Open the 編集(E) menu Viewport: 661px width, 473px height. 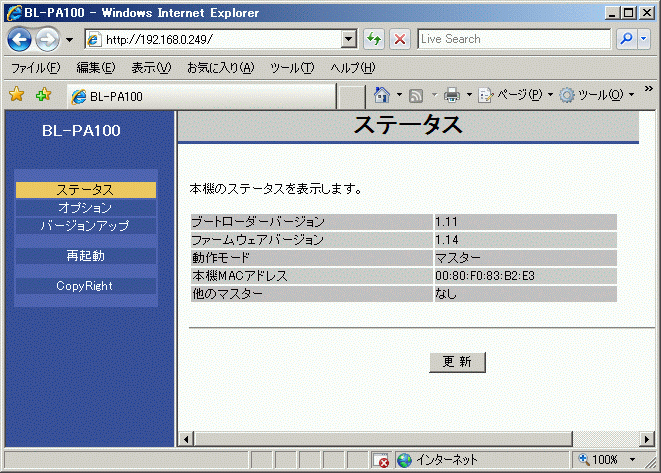[x=96, y=67]
